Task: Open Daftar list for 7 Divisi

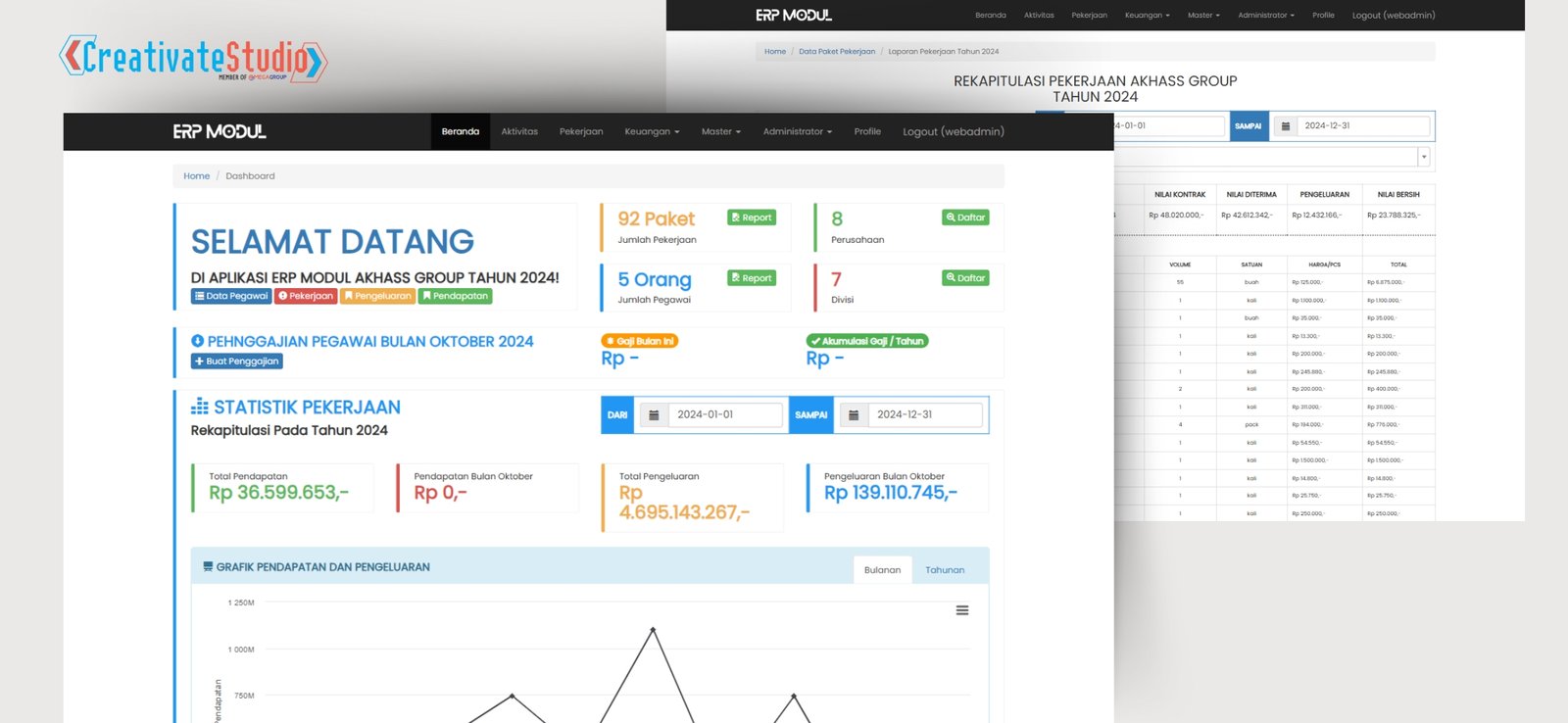Action: (965, 278)
